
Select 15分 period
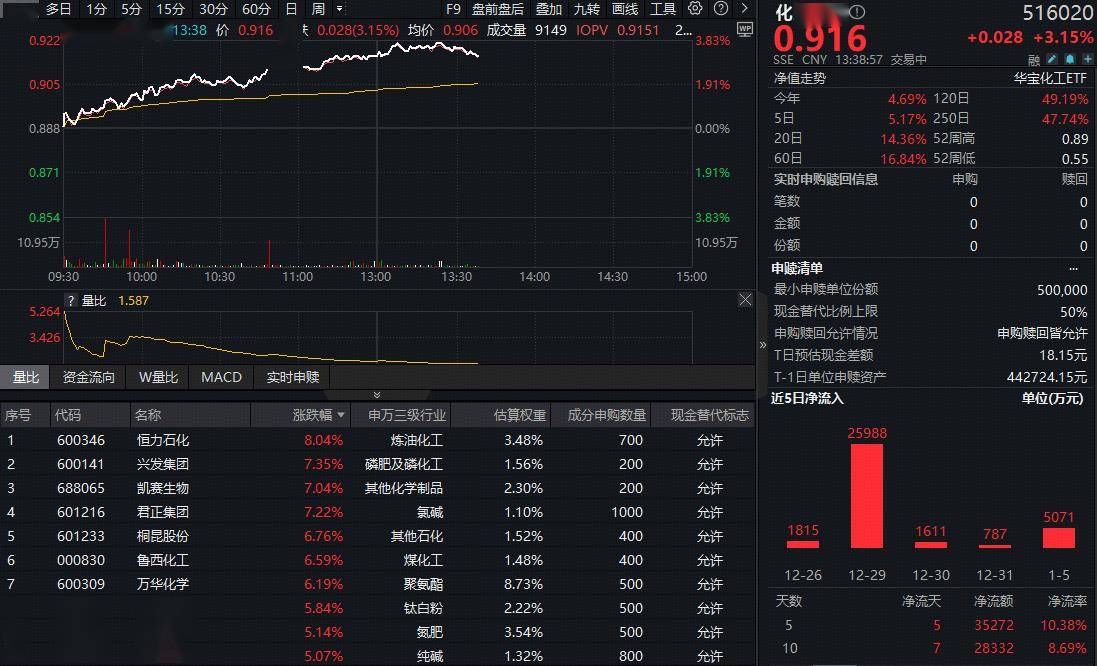pos(170,9)
